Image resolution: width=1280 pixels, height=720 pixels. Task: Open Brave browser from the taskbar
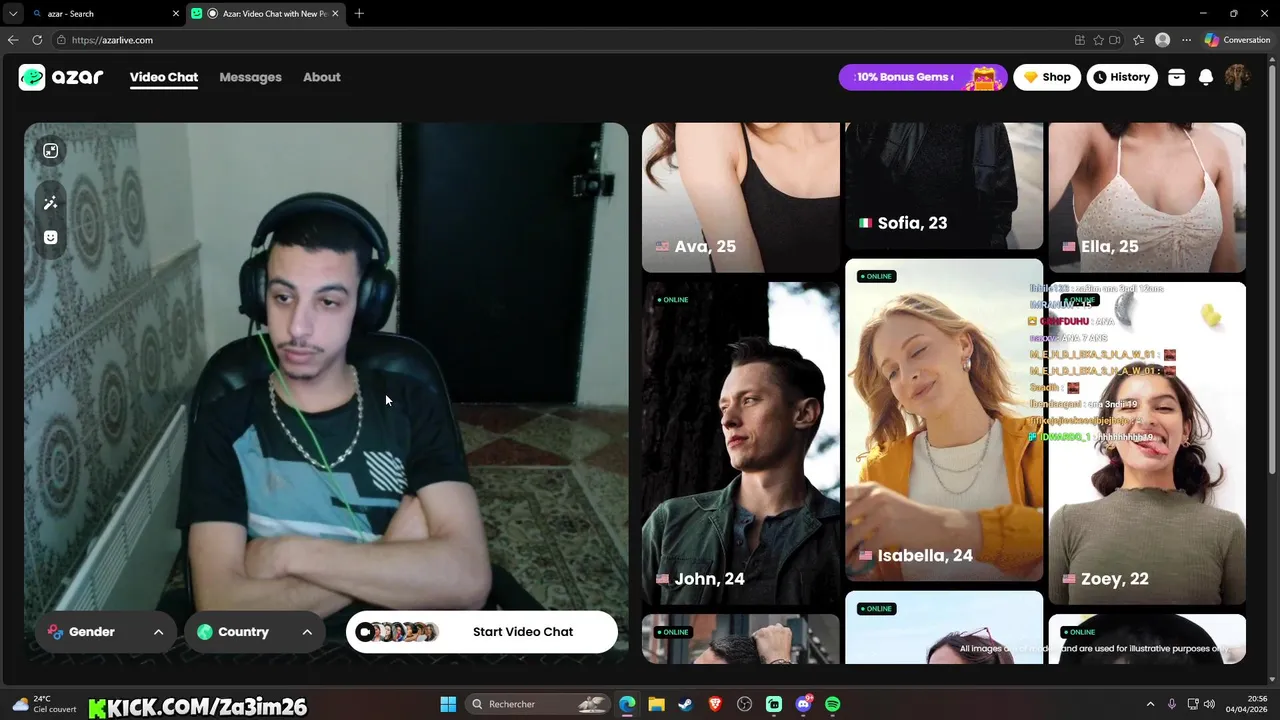715,704
